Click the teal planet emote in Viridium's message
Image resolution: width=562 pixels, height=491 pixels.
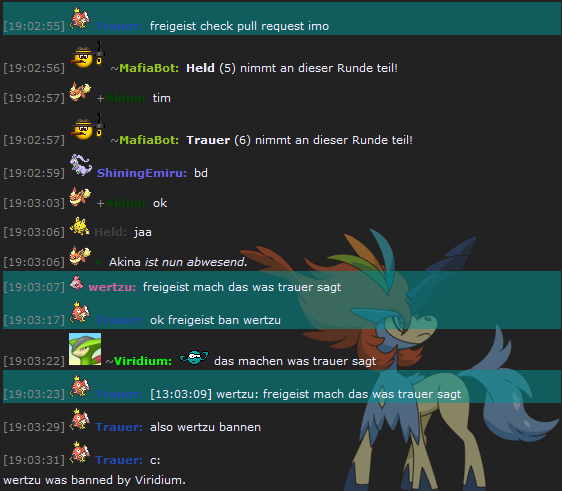point(194,357)
